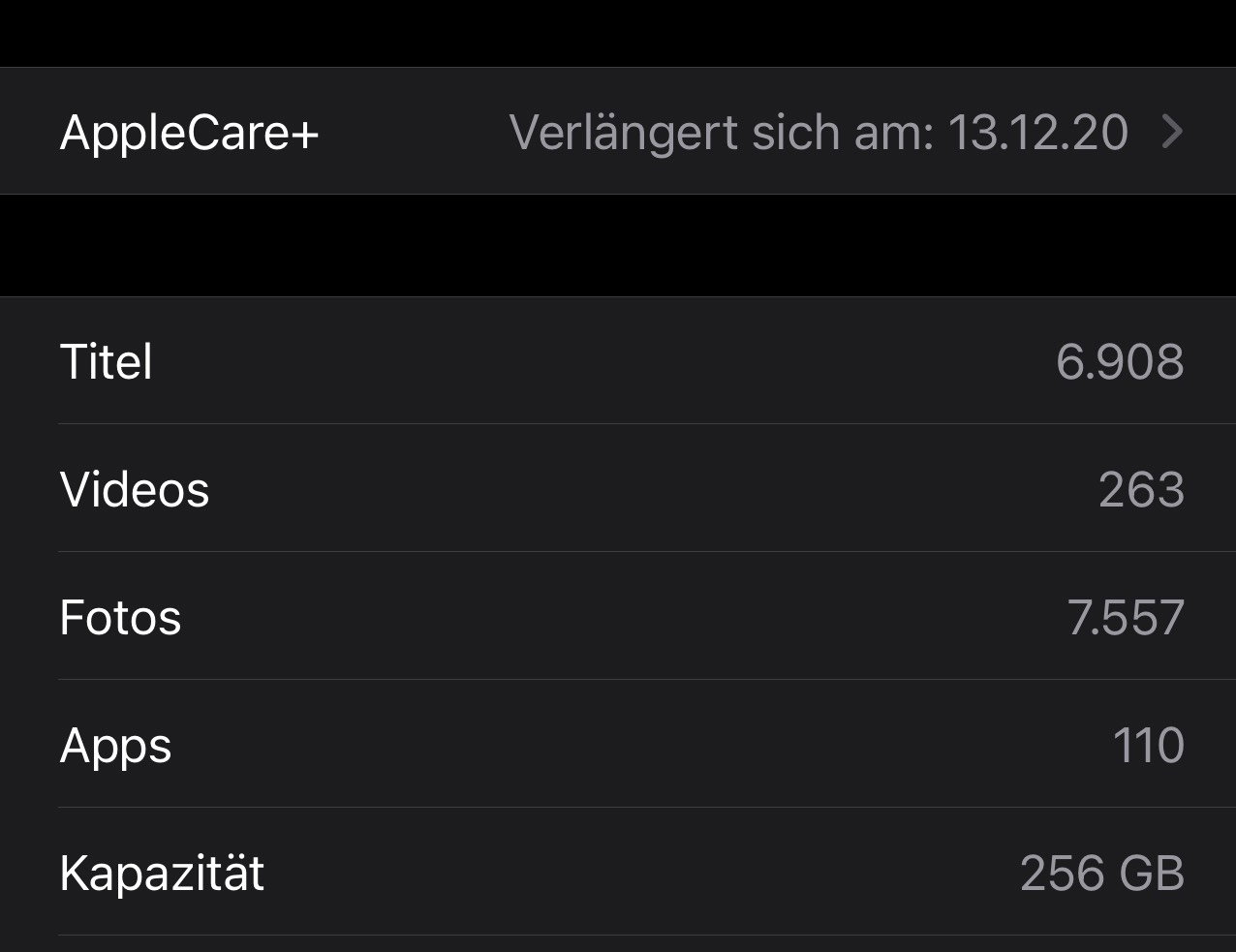1236x952 pixels.
Task: Tap the black gap below AppleCare+ row
Action: click(618, 246)
